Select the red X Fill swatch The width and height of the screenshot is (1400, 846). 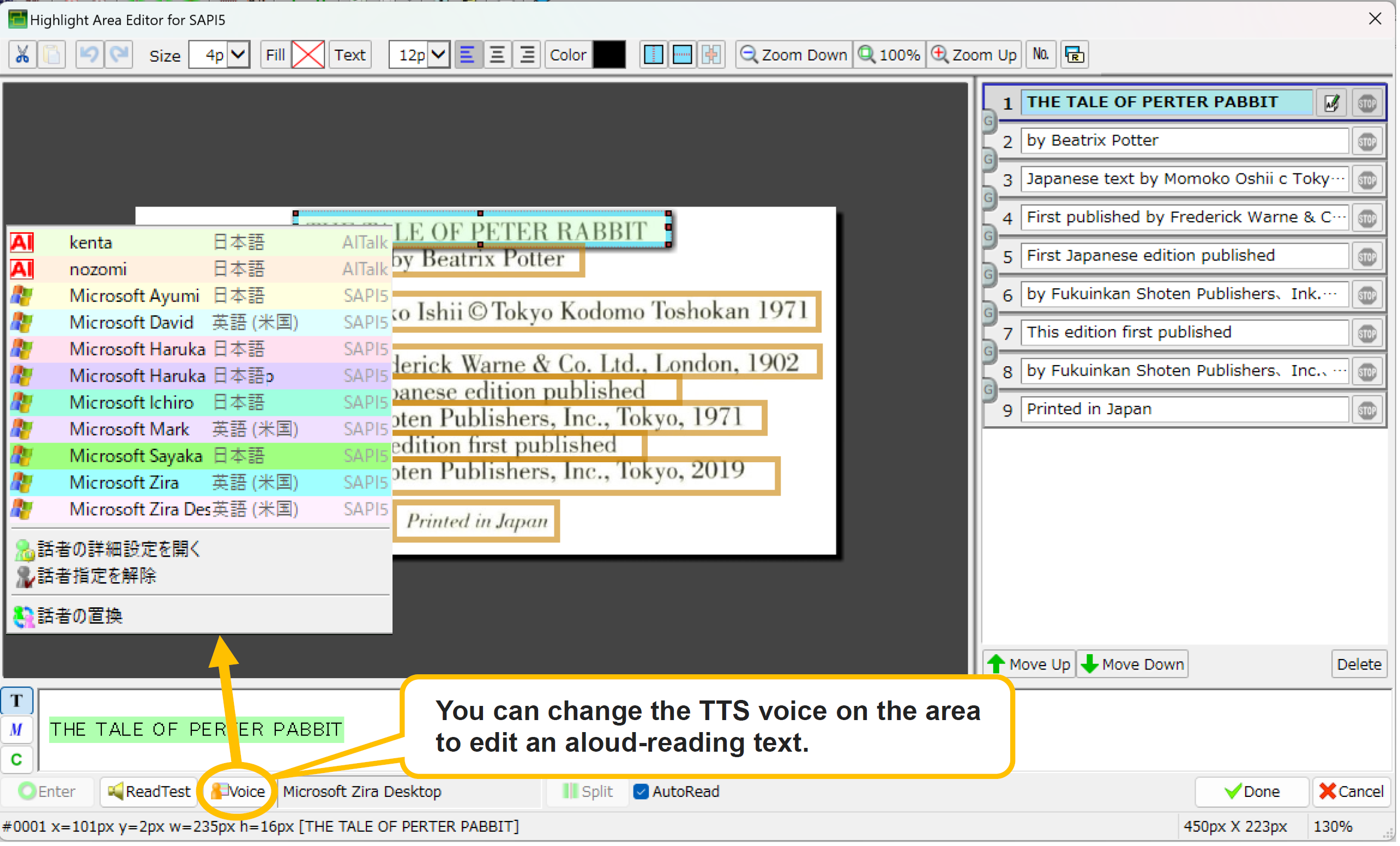[x=309, y=55]
